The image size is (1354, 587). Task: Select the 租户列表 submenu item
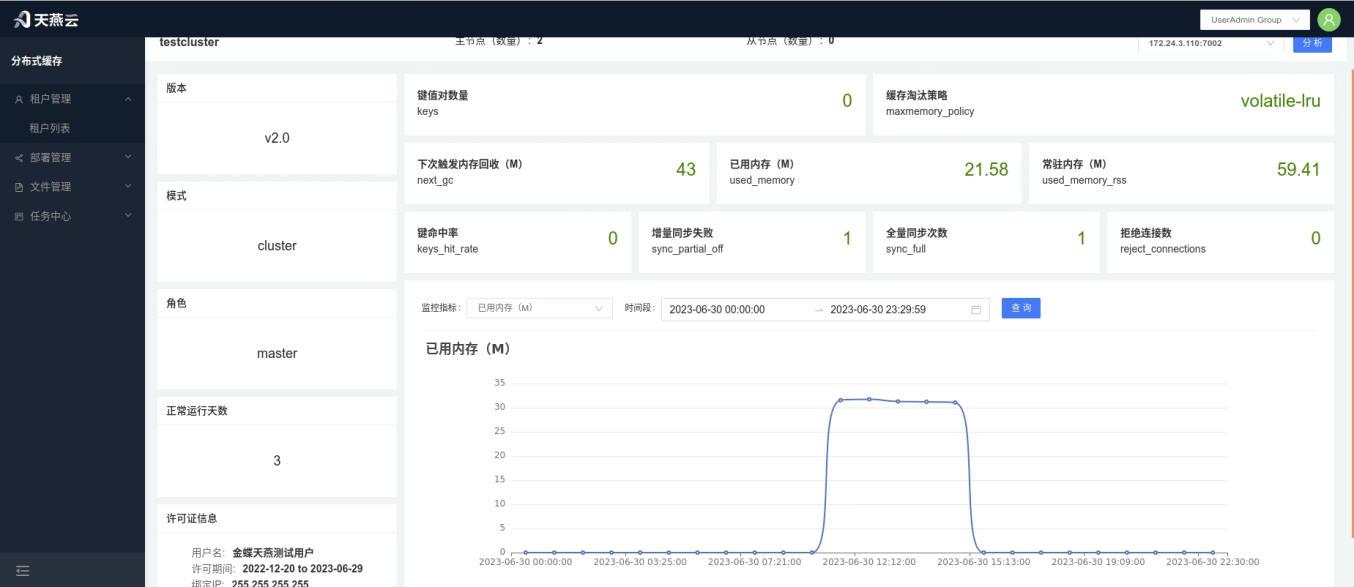click(x=50, y=128)
